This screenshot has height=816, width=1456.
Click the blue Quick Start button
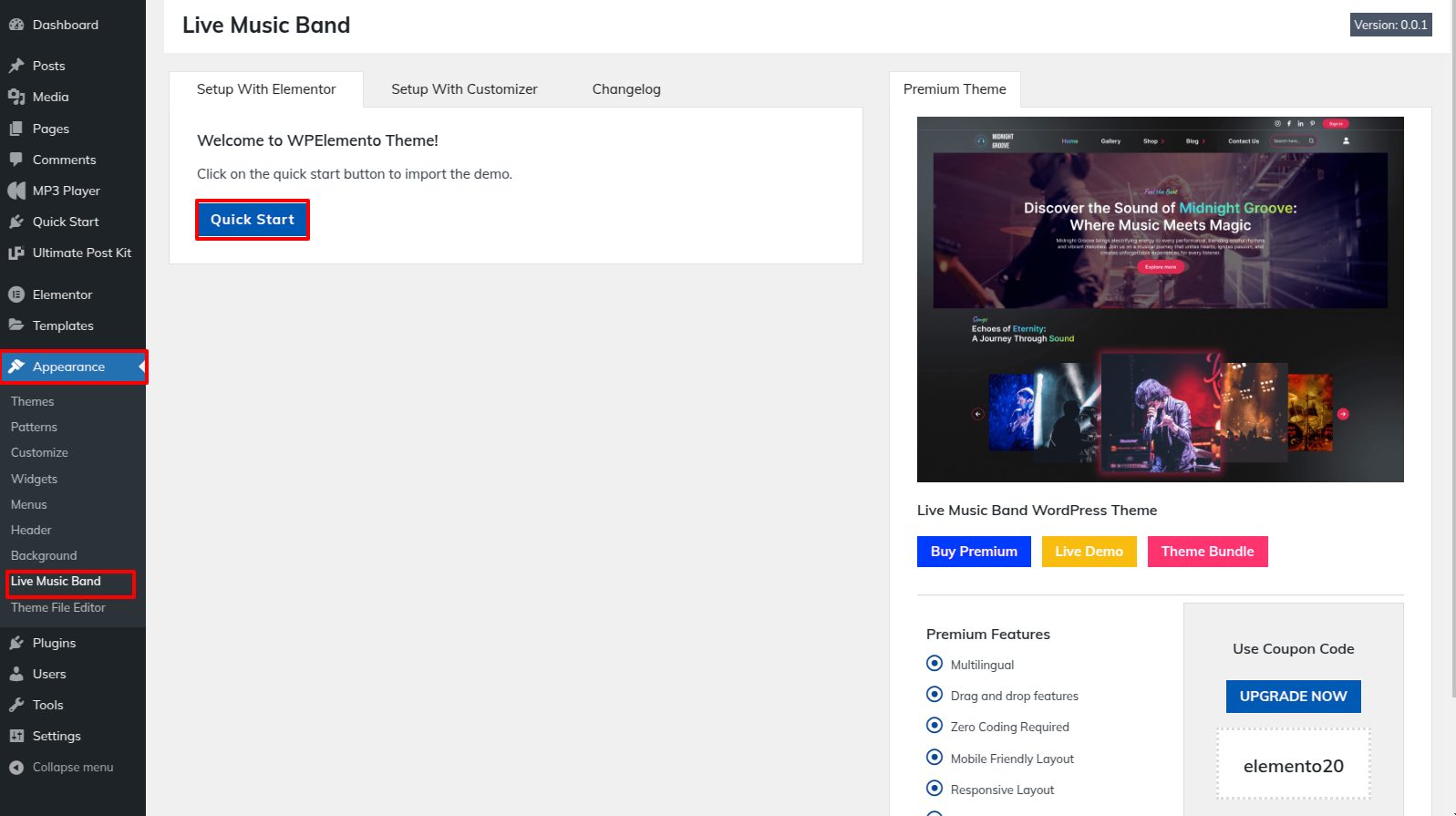253,220
